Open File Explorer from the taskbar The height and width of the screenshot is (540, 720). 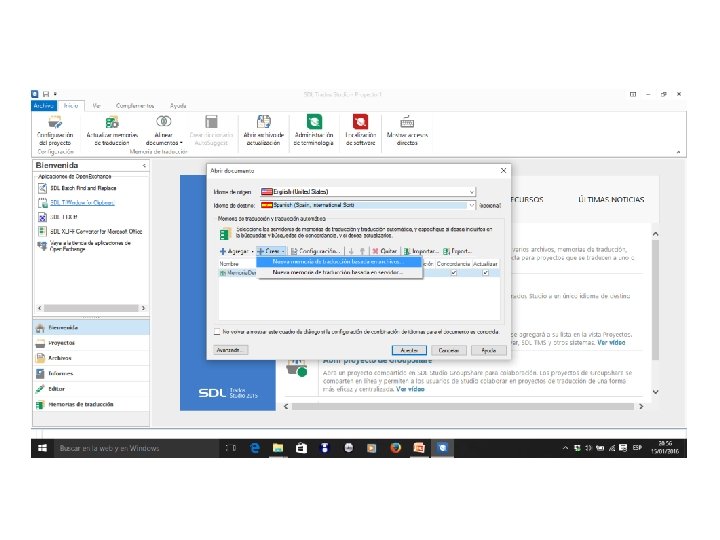278,448
